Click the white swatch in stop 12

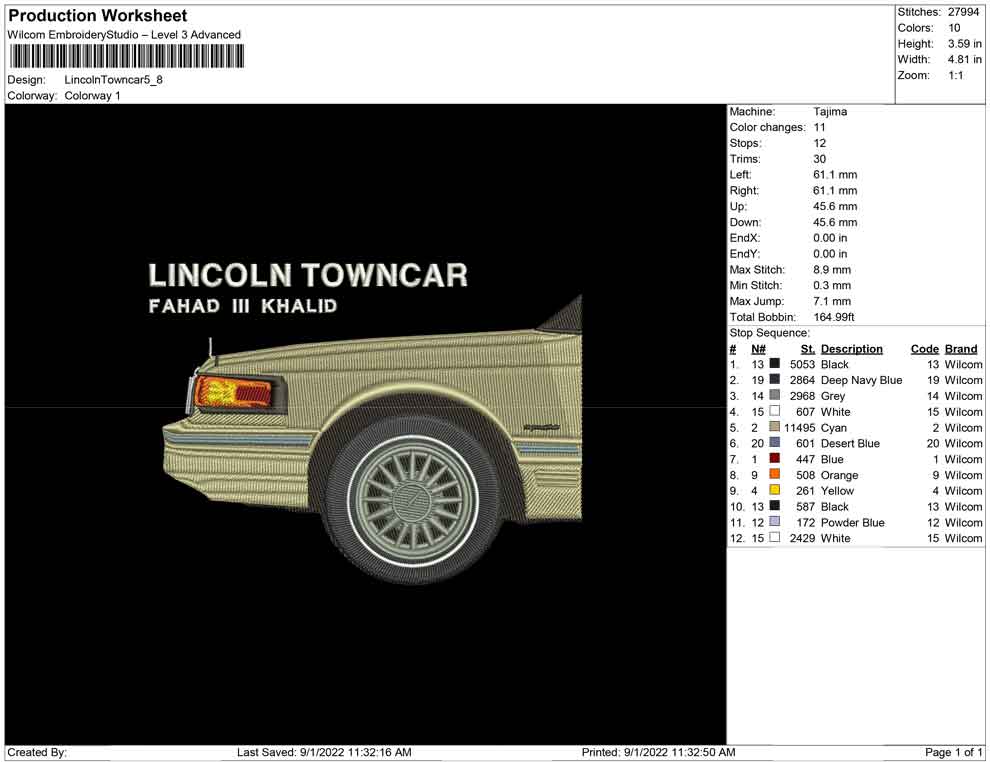tap(775, 537)
